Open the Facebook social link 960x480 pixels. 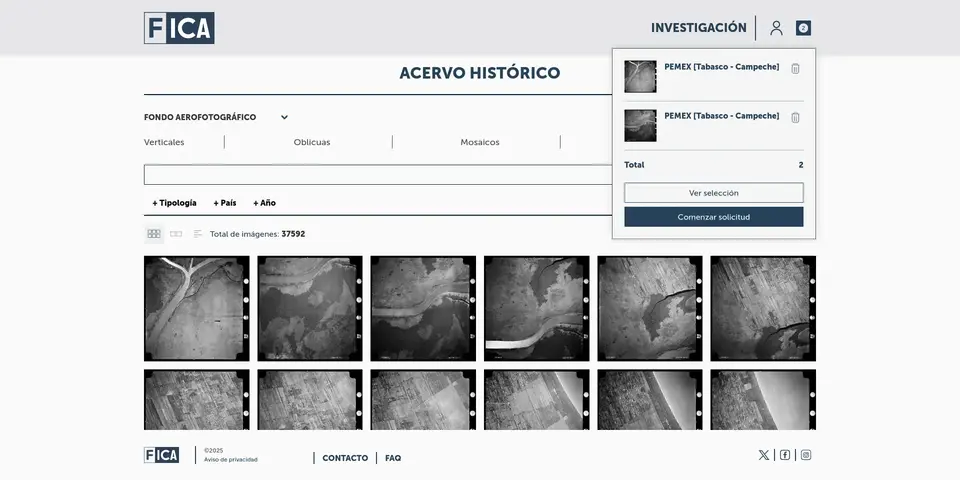click(785, 455)
